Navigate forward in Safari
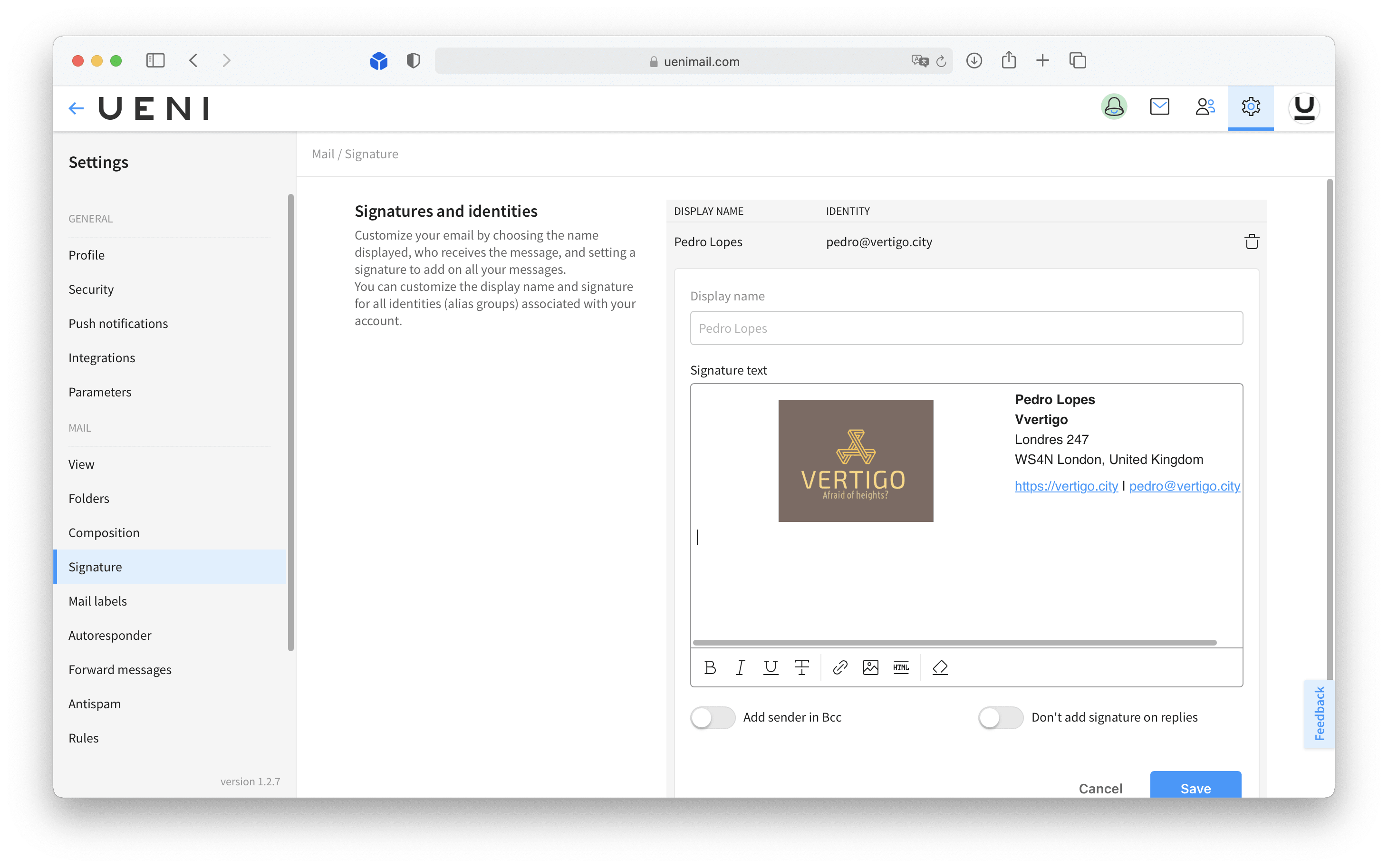This screenshot has width=1388, height=868. pos(227,60)
